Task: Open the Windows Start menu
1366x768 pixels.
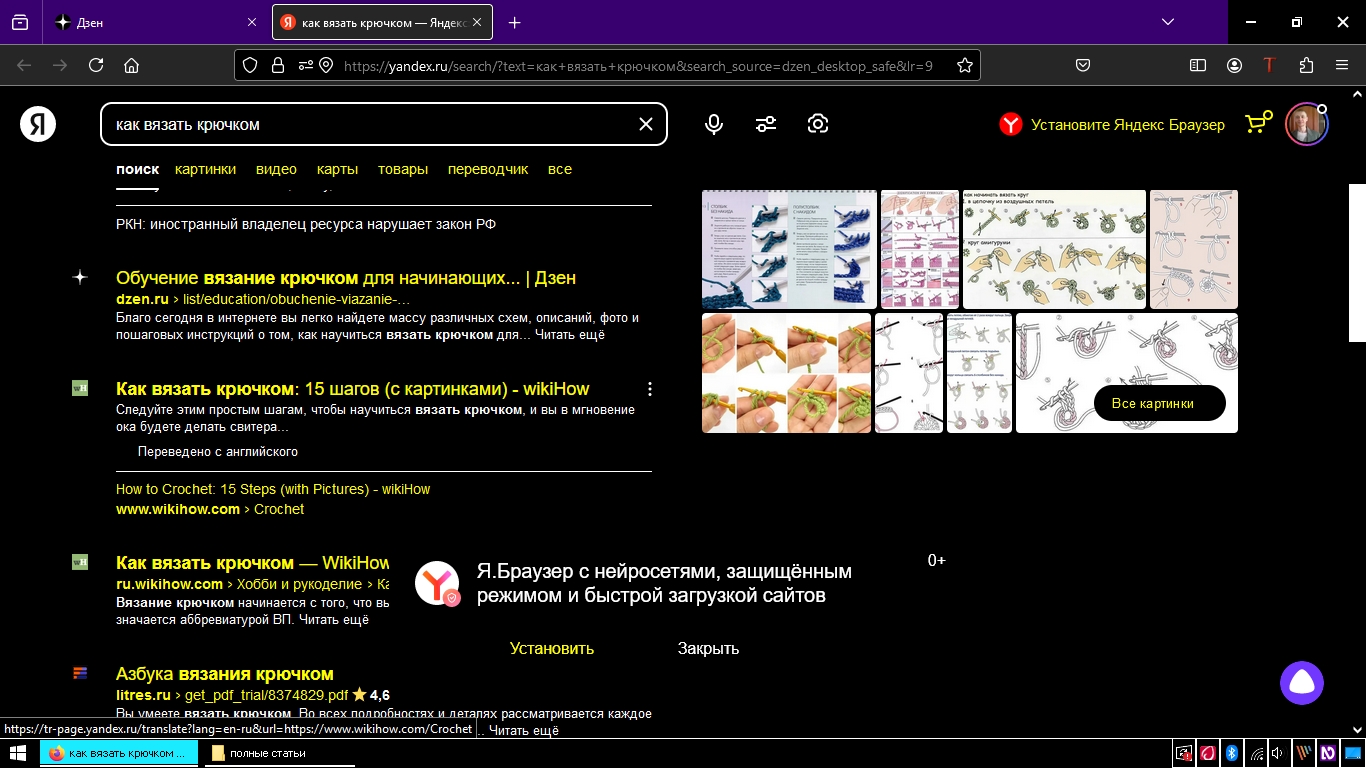Action: (x=17, y=753)
